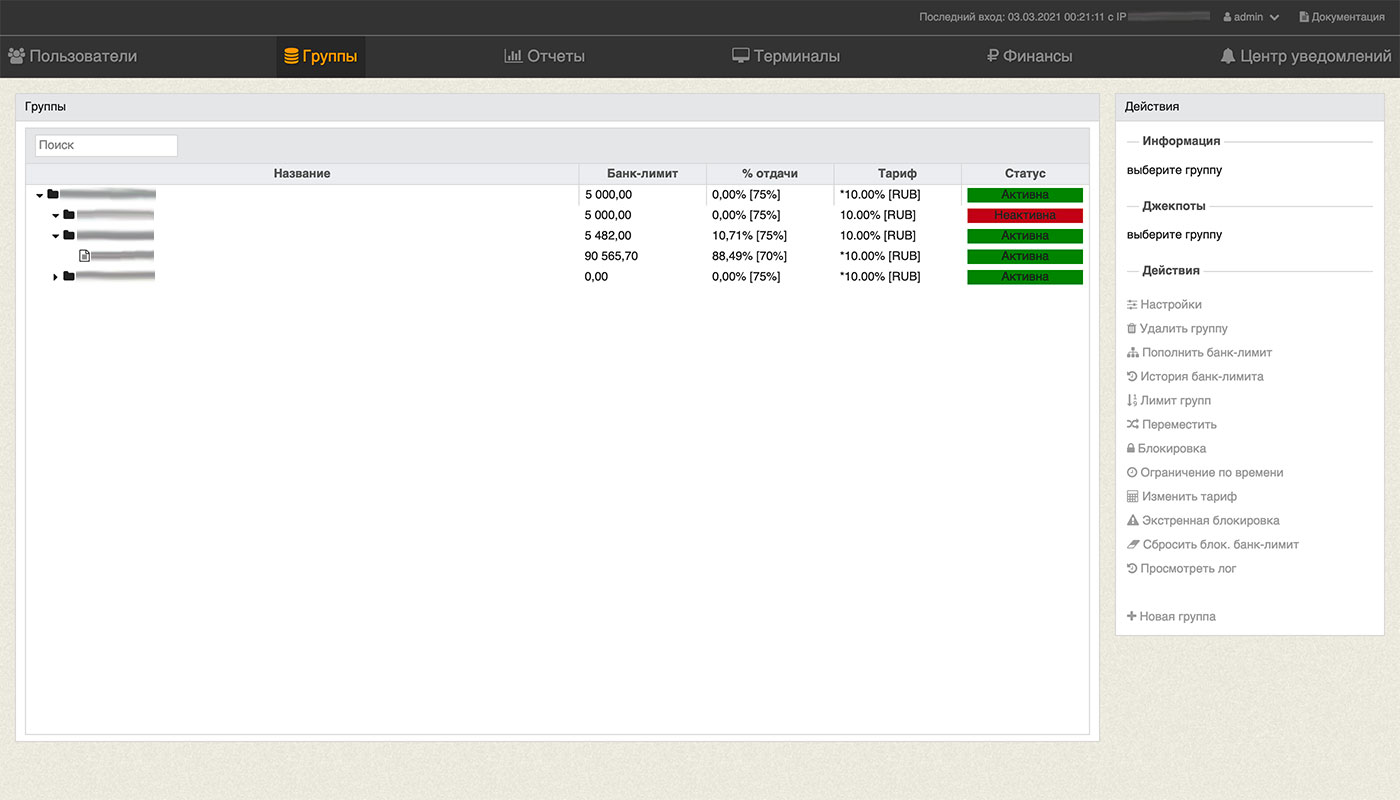The width and height of the screenshot is (1400, 800).
Task: Go to the Финансы section
Action: coord(1029,56)
